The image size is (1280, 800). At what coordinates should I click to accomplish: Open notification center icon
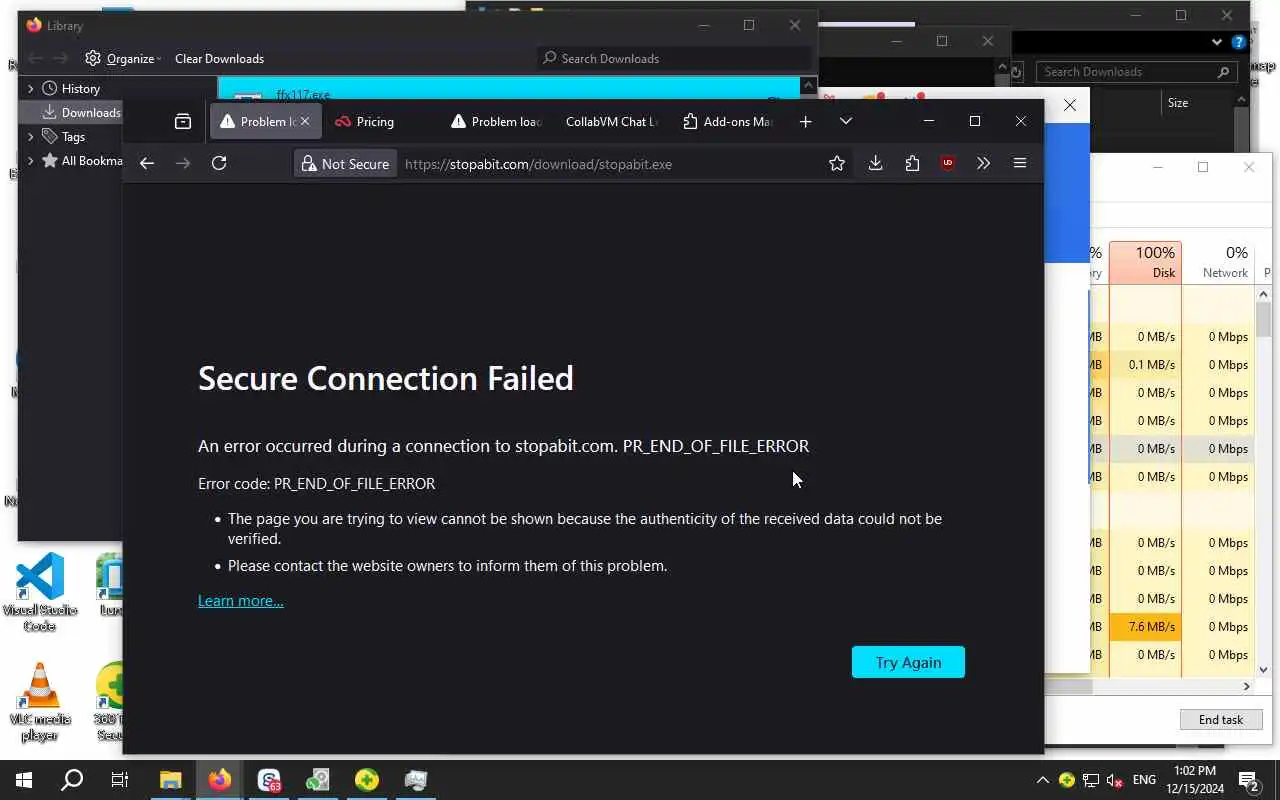[x=1248, y=780]
